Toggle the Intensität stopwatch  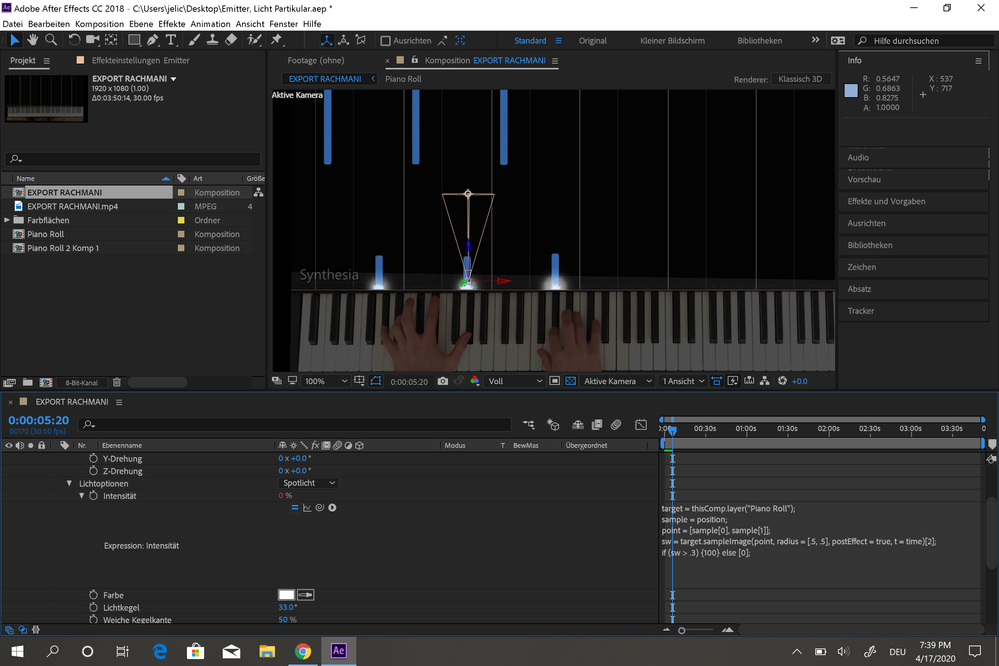pos(94,496)
